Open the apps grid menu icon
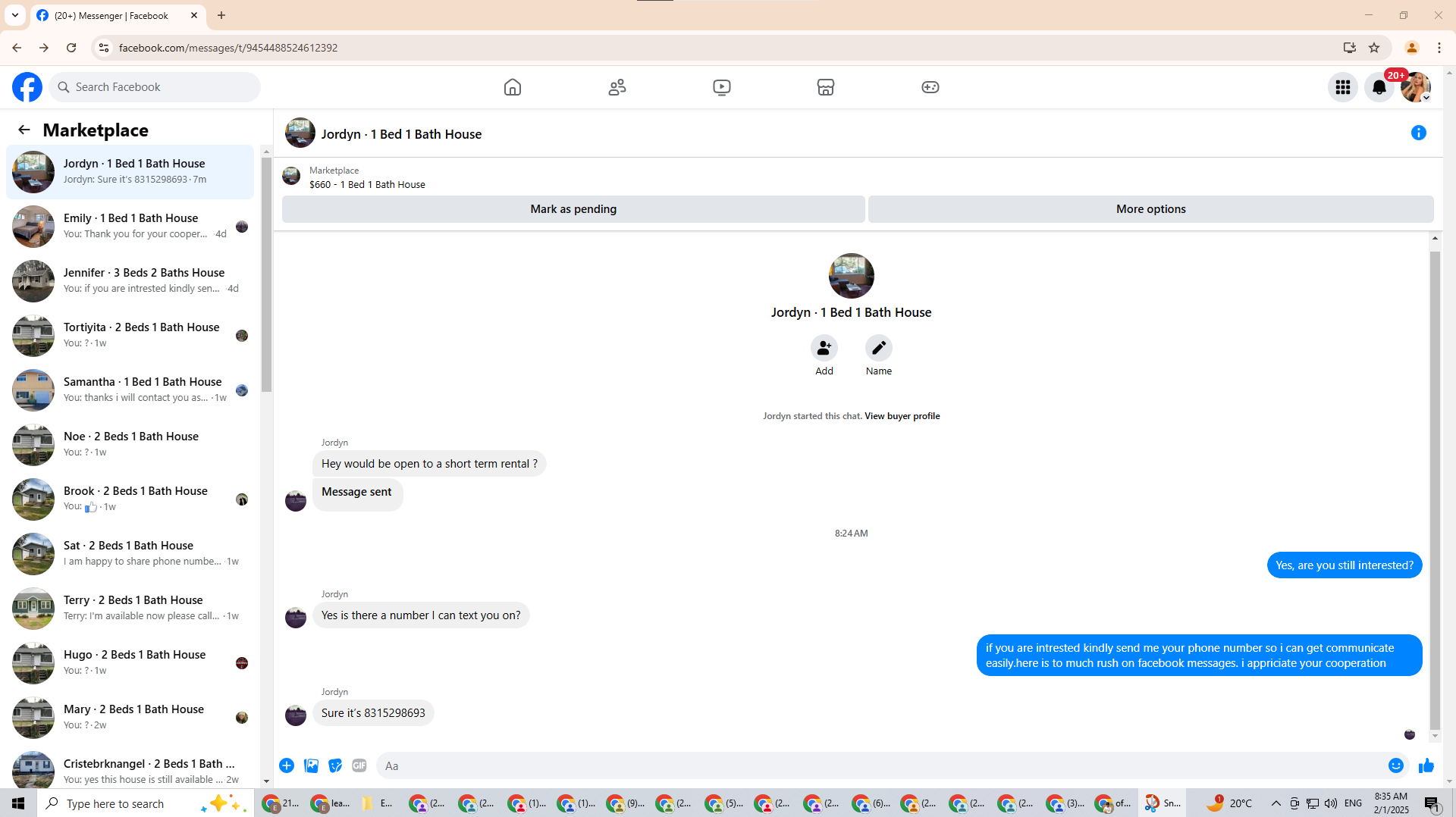1456x817 pixels. pos(1343,87)
